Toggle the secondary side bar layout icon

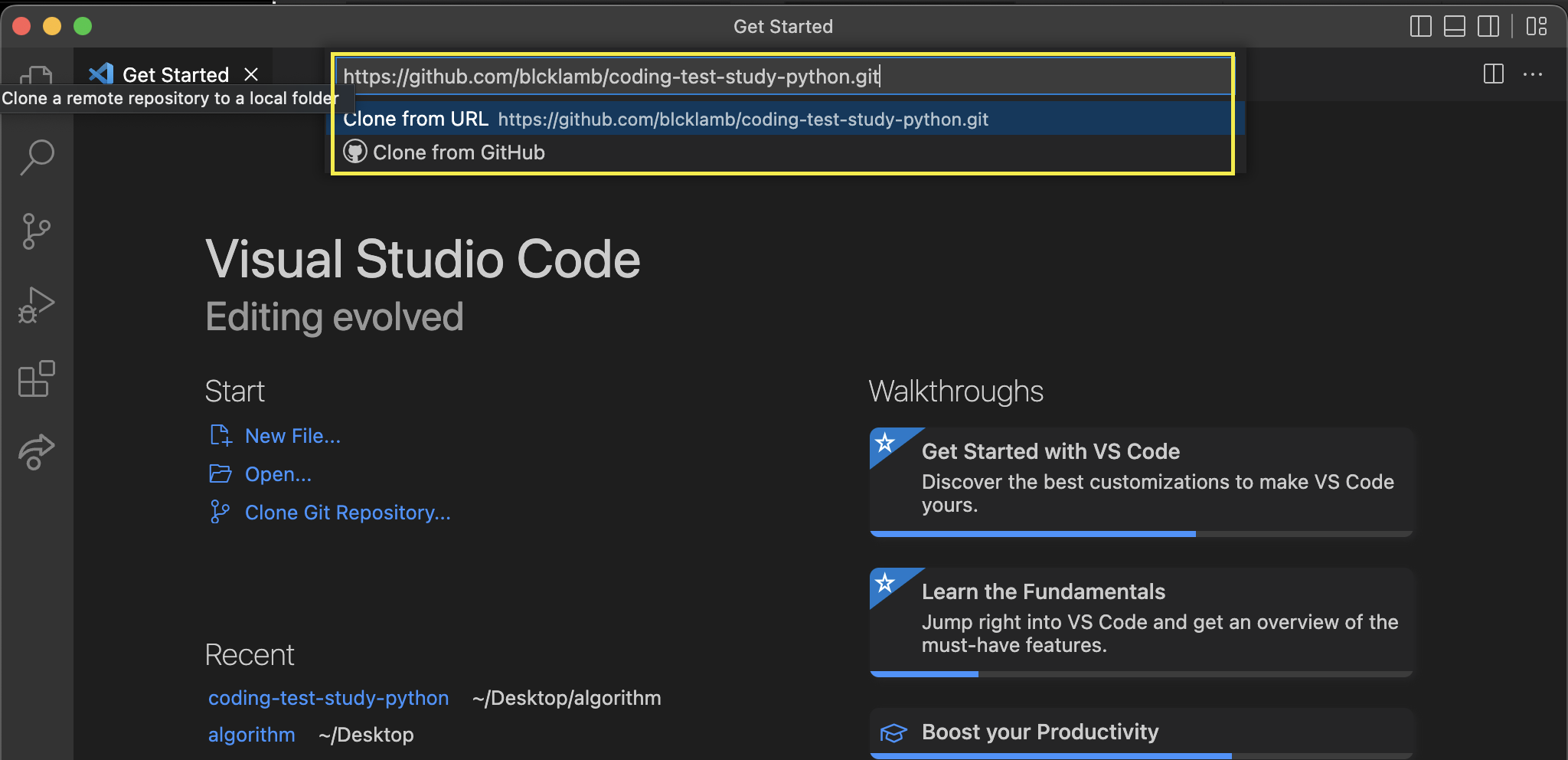coord(1488,26)
